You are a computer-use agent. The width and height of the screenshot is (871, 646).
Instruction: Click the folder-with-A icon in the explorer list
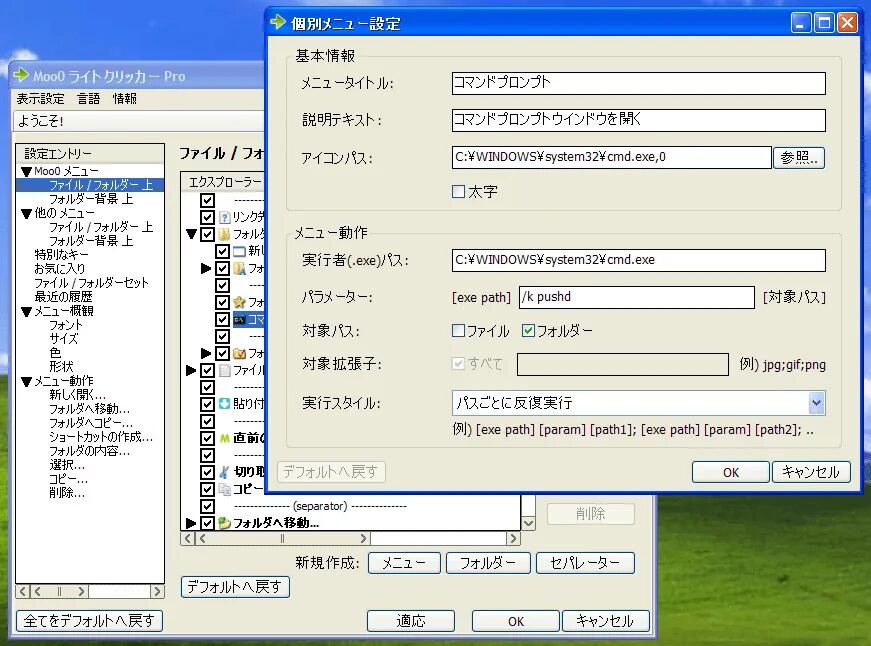pyautogui.click(x=239, y=268)
